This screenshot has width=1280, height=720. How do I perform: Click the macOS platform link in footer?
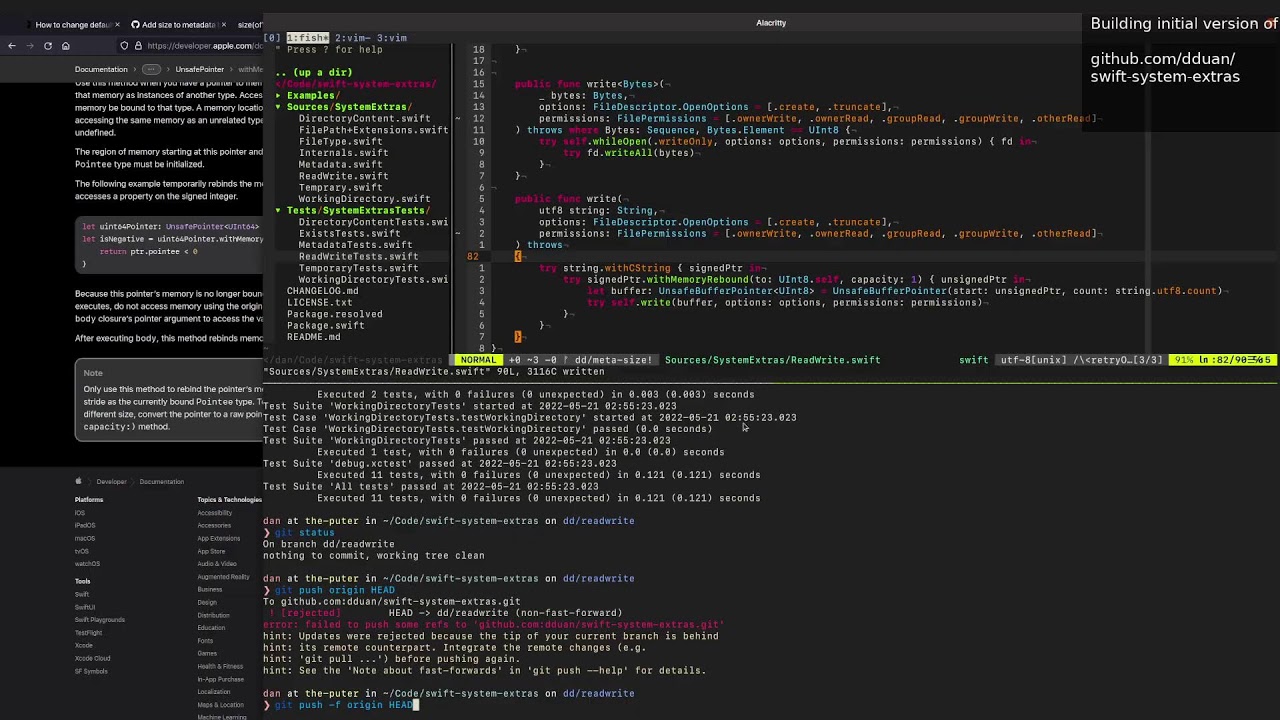84,538
